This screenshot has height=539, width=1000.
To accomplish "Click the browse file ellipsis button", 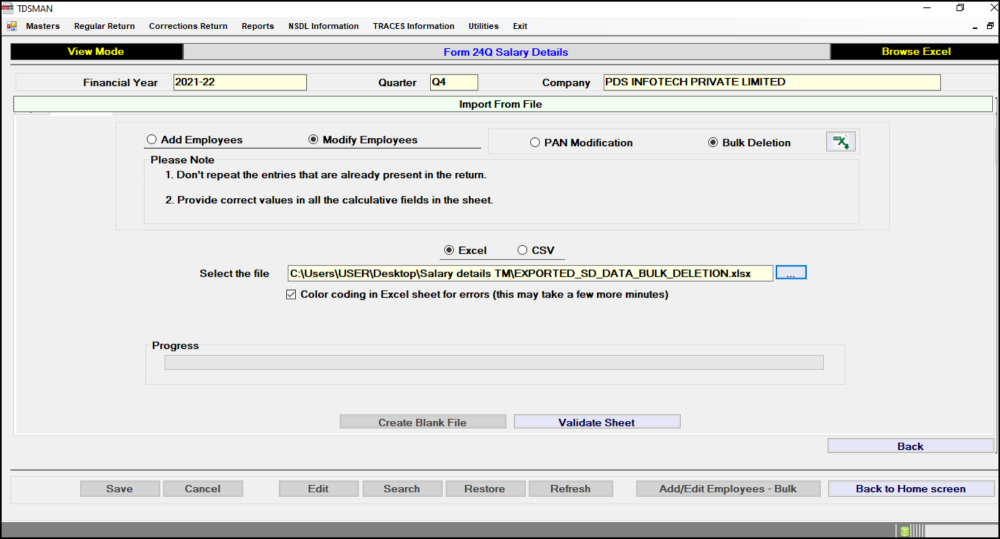I will [x=791, y=273].
